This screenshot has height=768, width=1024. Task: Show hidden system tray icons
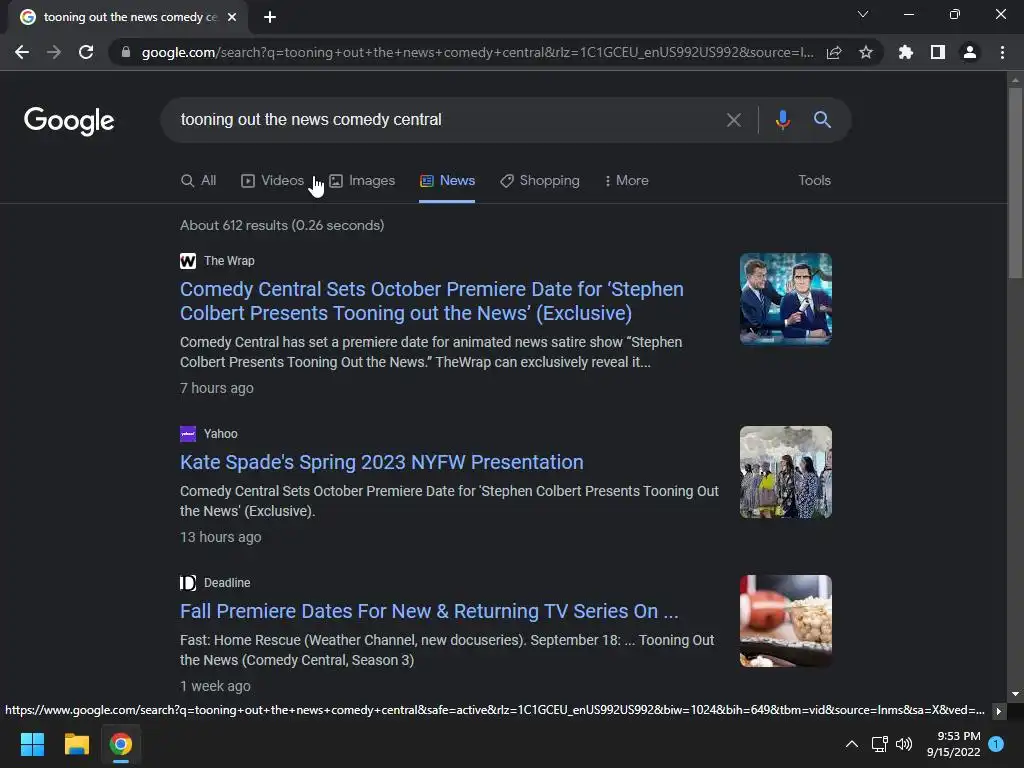[x=852, y=744]
